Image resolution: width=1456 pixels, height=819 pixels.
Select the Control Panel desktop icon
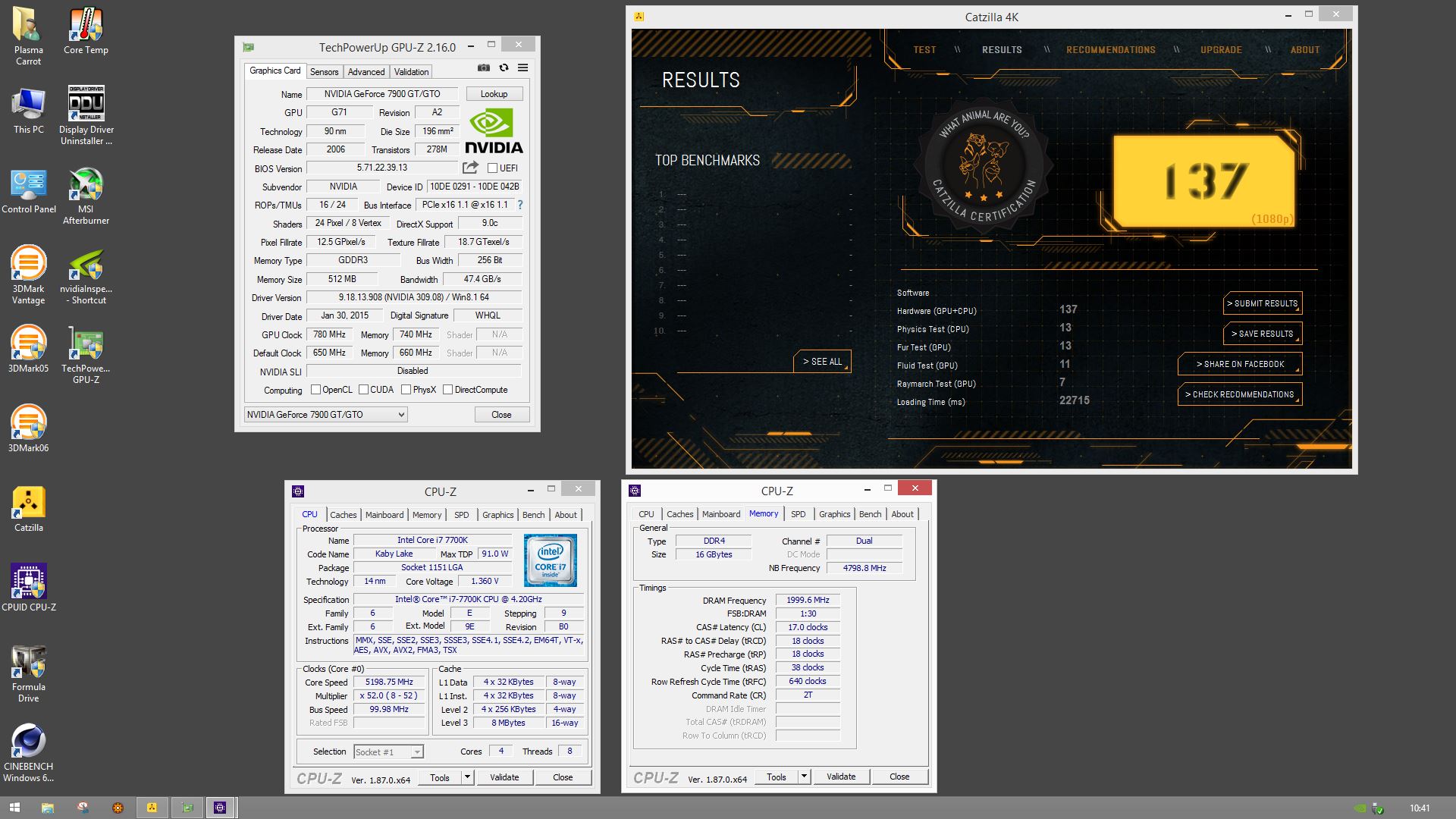tap(28, 191)
